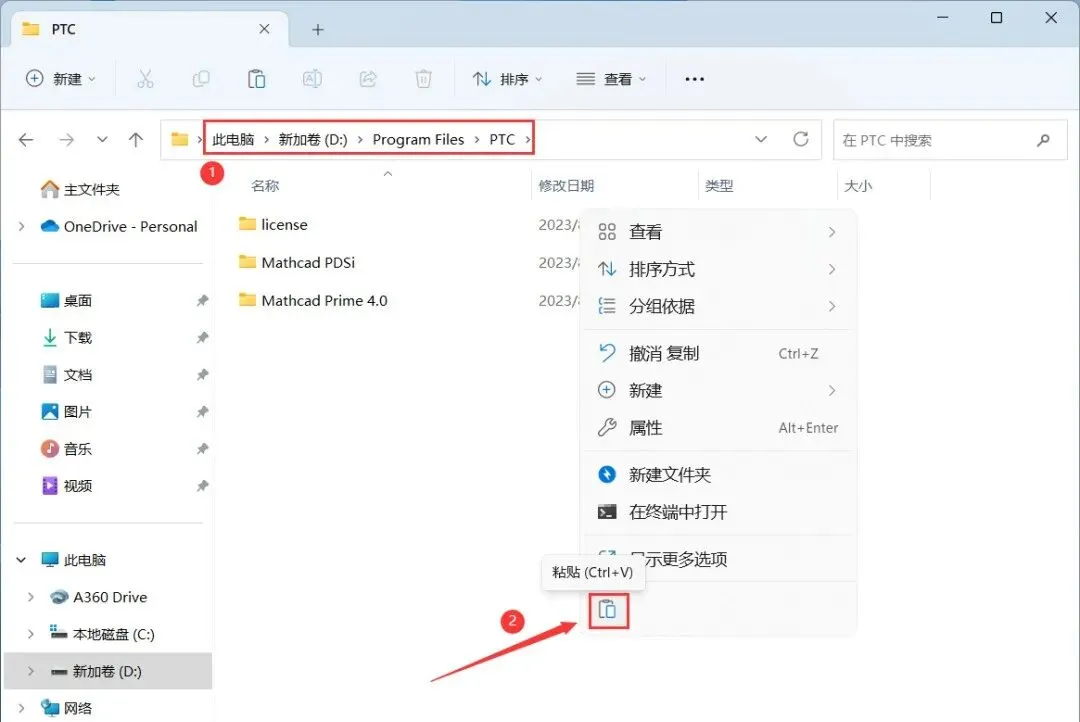Click the Paste icon in context menu
The height and width of the screenshot is (722, 1080).
click(x=608, y=610)
